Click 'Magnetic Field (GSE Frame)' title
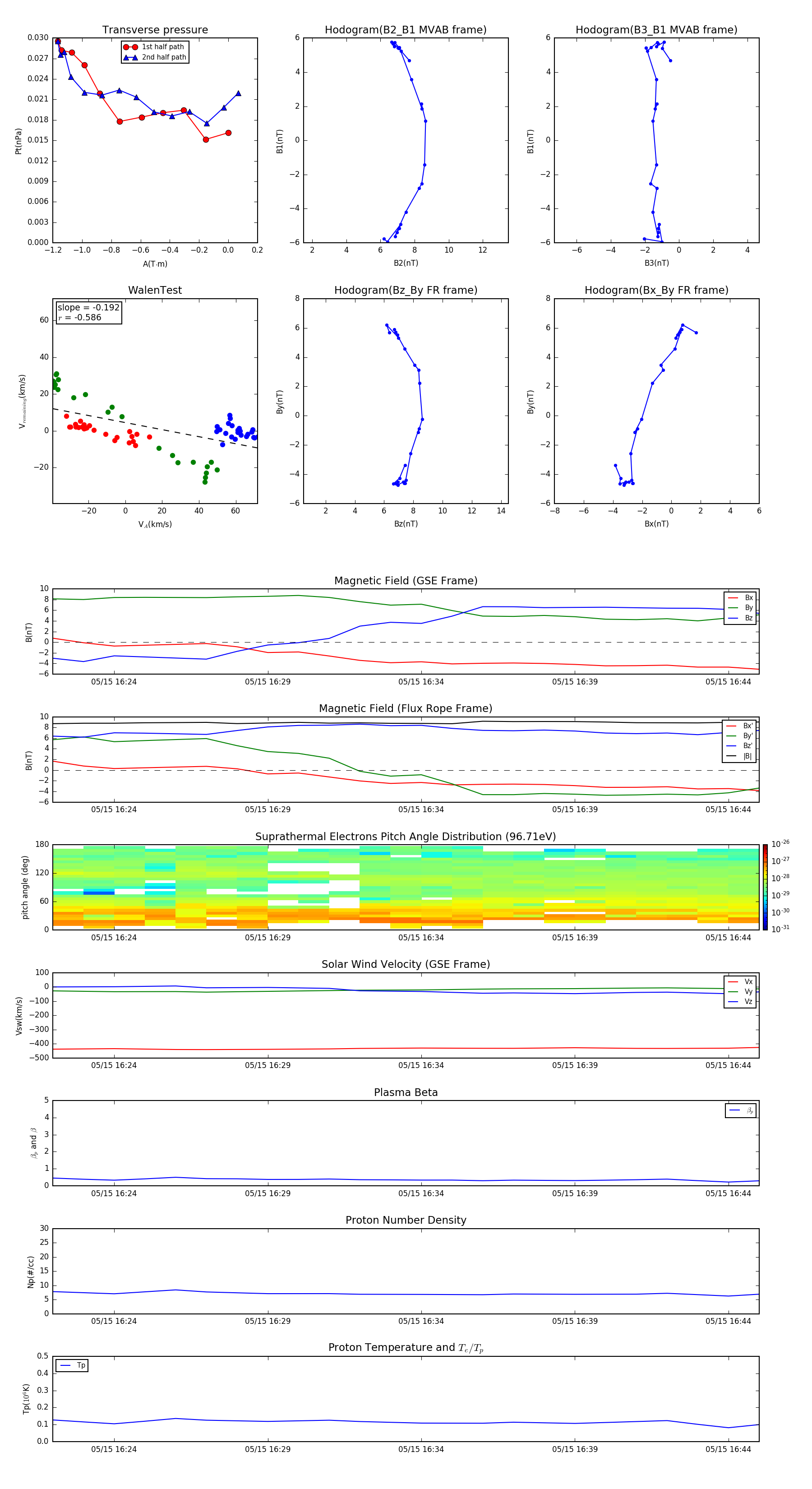 click(x=406, y=581)
